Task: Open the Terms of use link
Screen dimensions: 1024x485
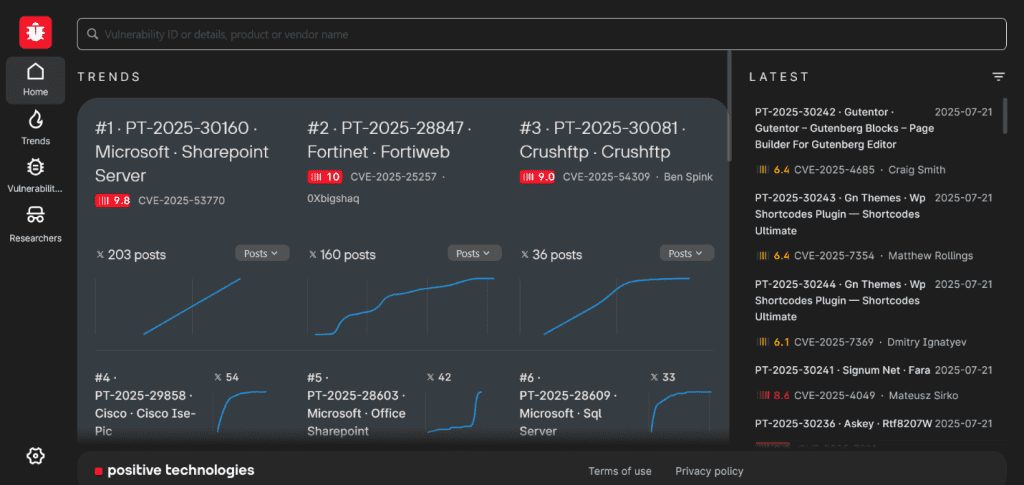Action: (620, 471)
